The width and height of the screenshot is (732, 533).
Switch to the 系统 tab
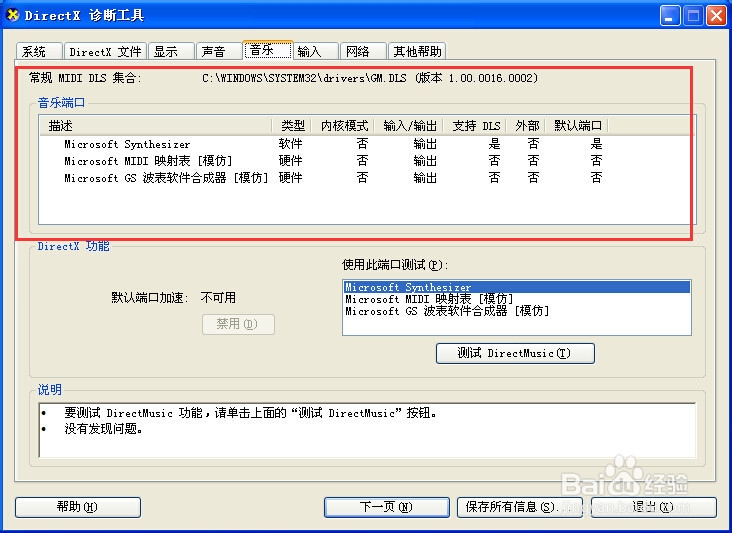(x=39, y=51)
